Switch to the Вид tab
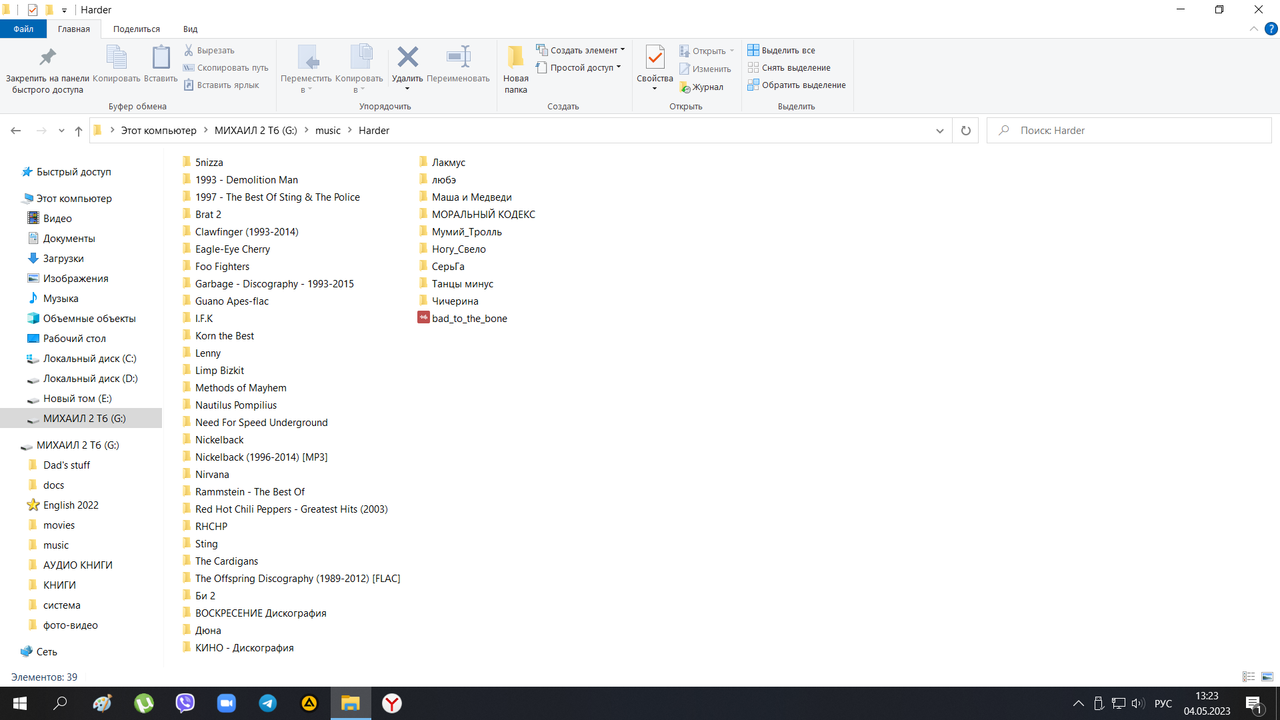The height and width of the screenshot is (720, 1280). click(x=190, y=29)
